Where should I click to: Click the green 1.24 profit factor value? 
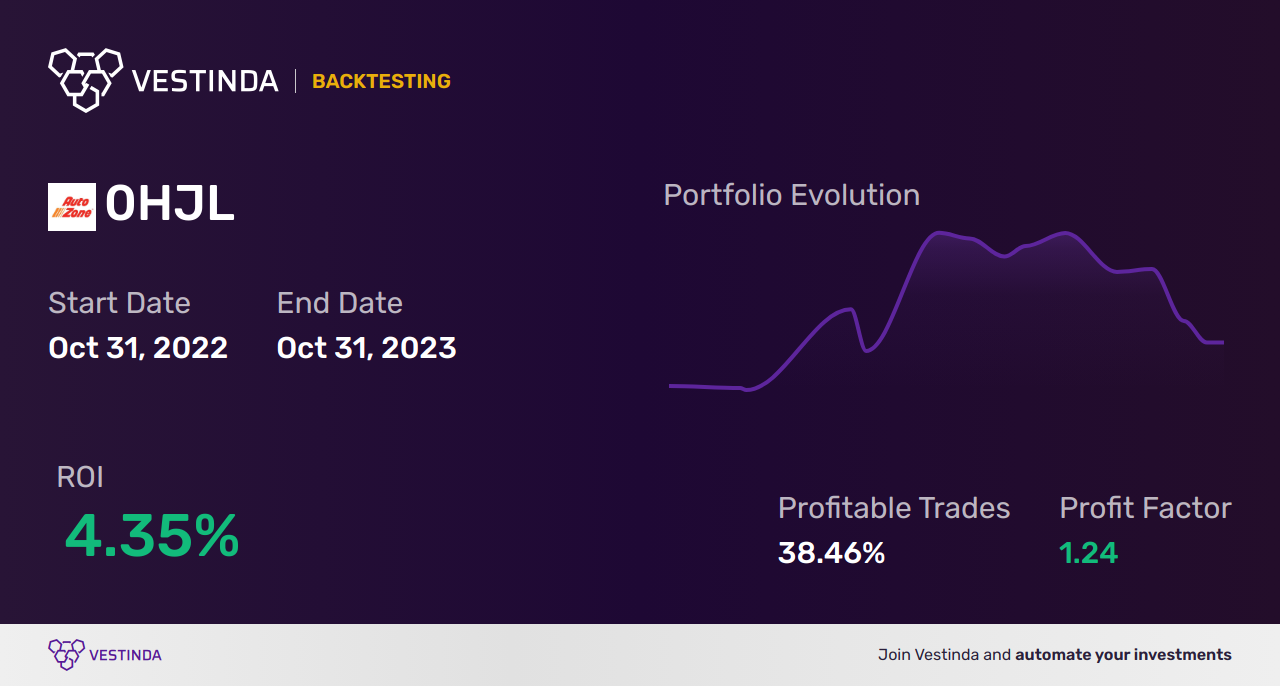click(1088, 553)
